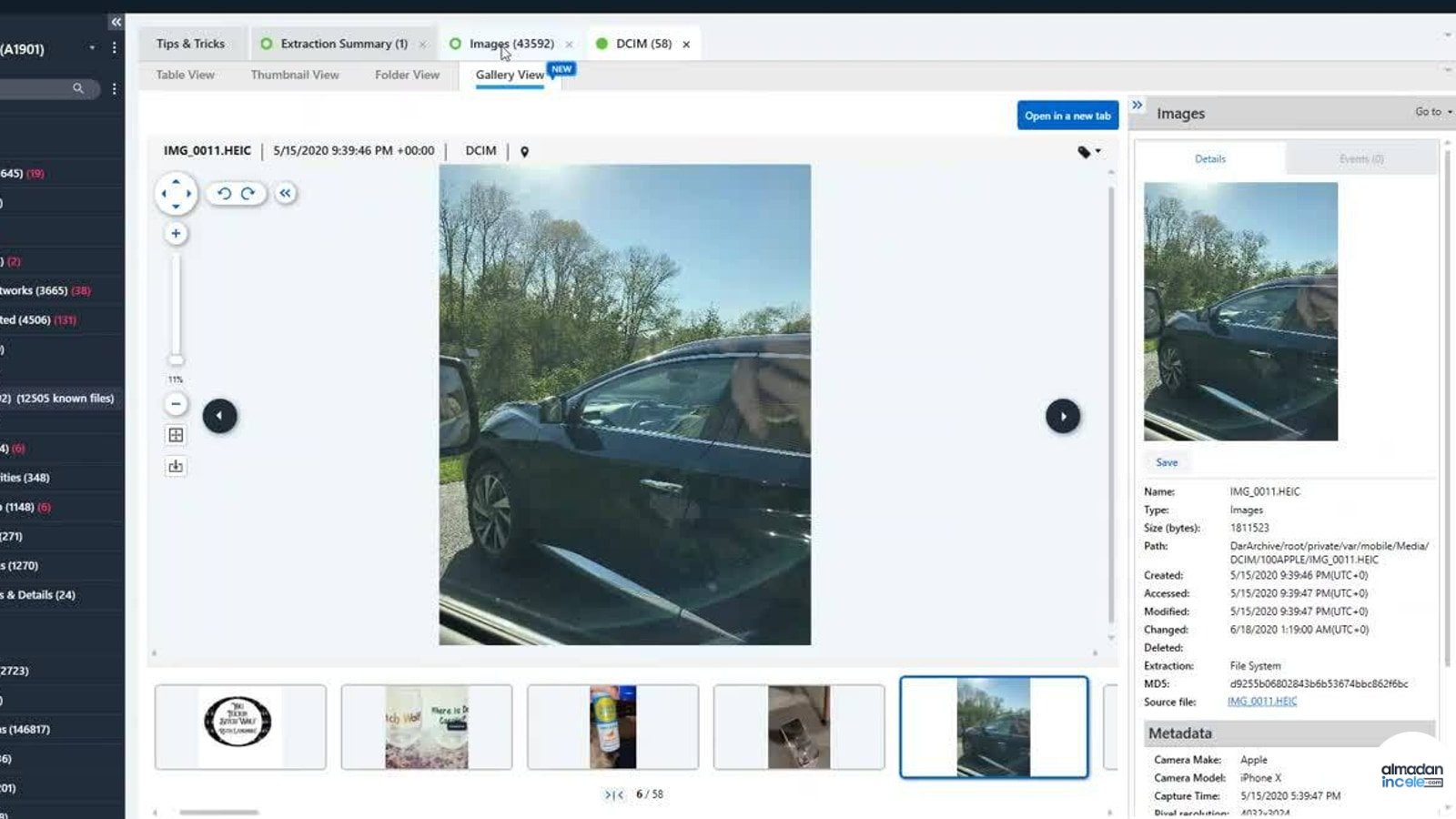
Task: Click the zoom level slider handle
Action: coord(176,360)
